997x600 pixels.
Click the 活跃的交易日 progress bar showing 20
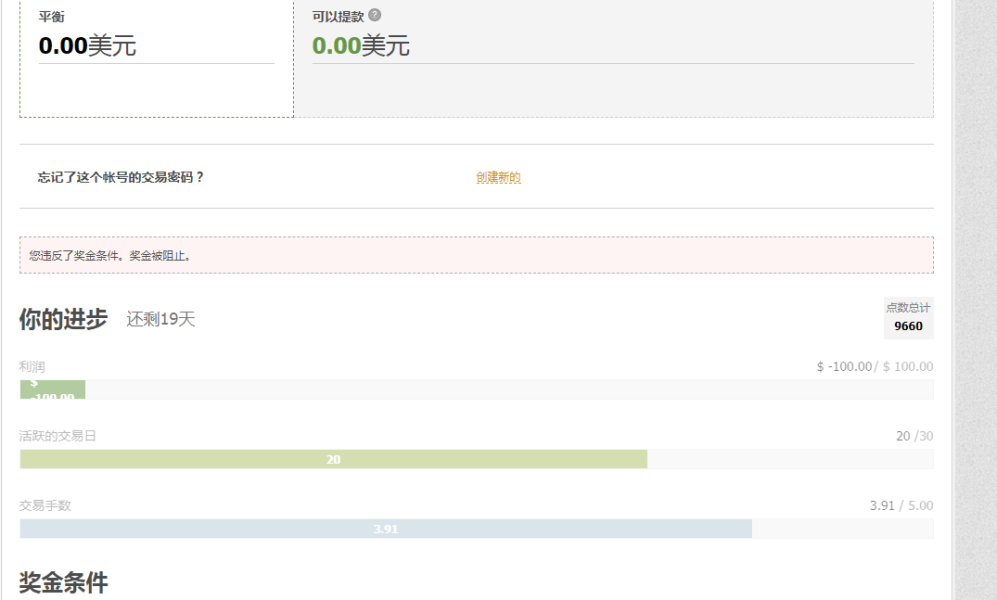pyautogui.click(x=333, y=459)
